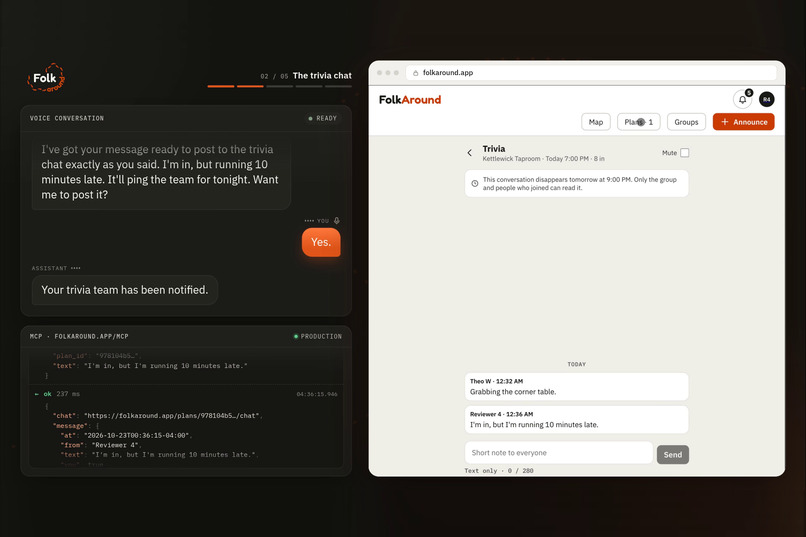This screenshot has width=806, height=537.
Task: Click the 'Trivia' chat heading
Action: point(493,149)
